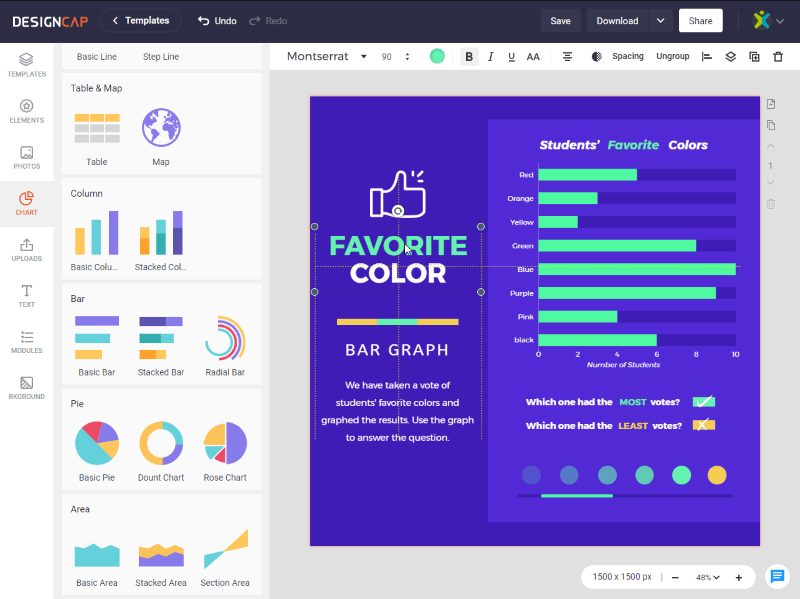Screen dimensions: 800x599
Task: Move the page down
Action: coord(771,183)
